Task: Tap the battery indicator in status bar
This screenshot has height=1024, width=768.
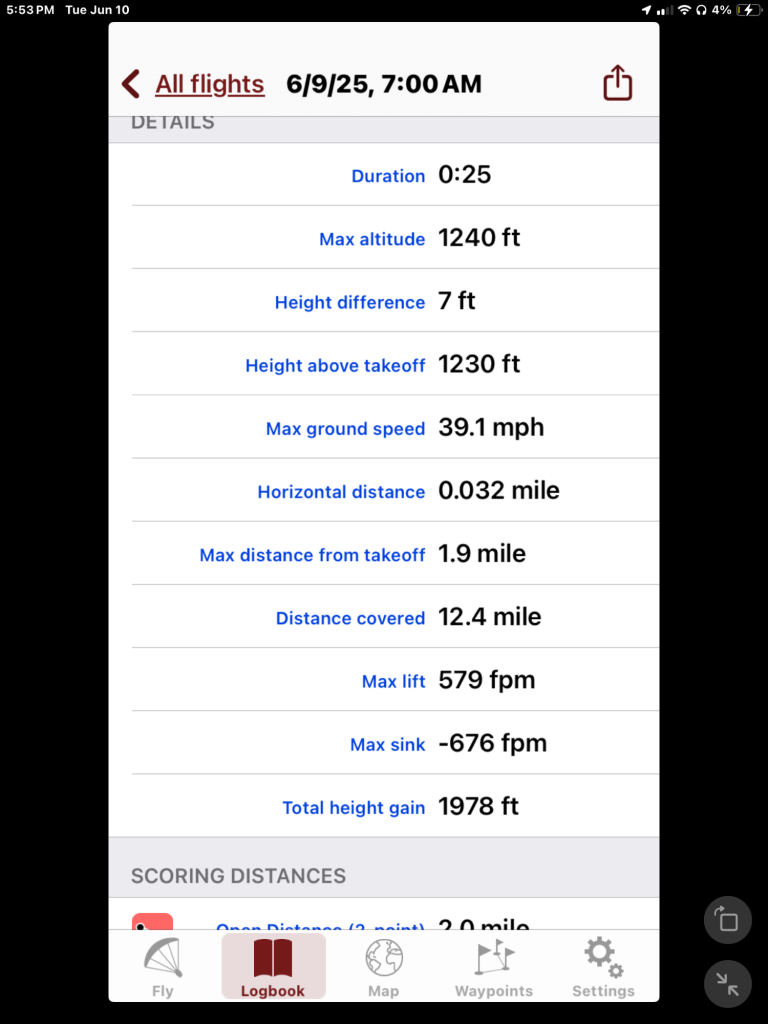Action: coord(748,10)
